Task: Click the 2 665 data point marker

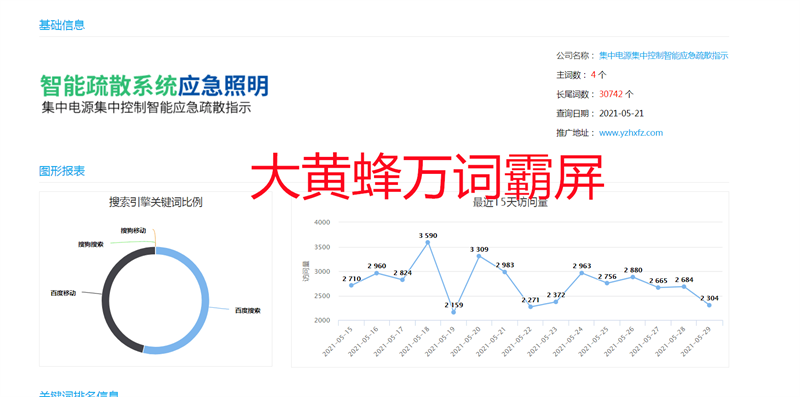Action: [x=658, y=287]
